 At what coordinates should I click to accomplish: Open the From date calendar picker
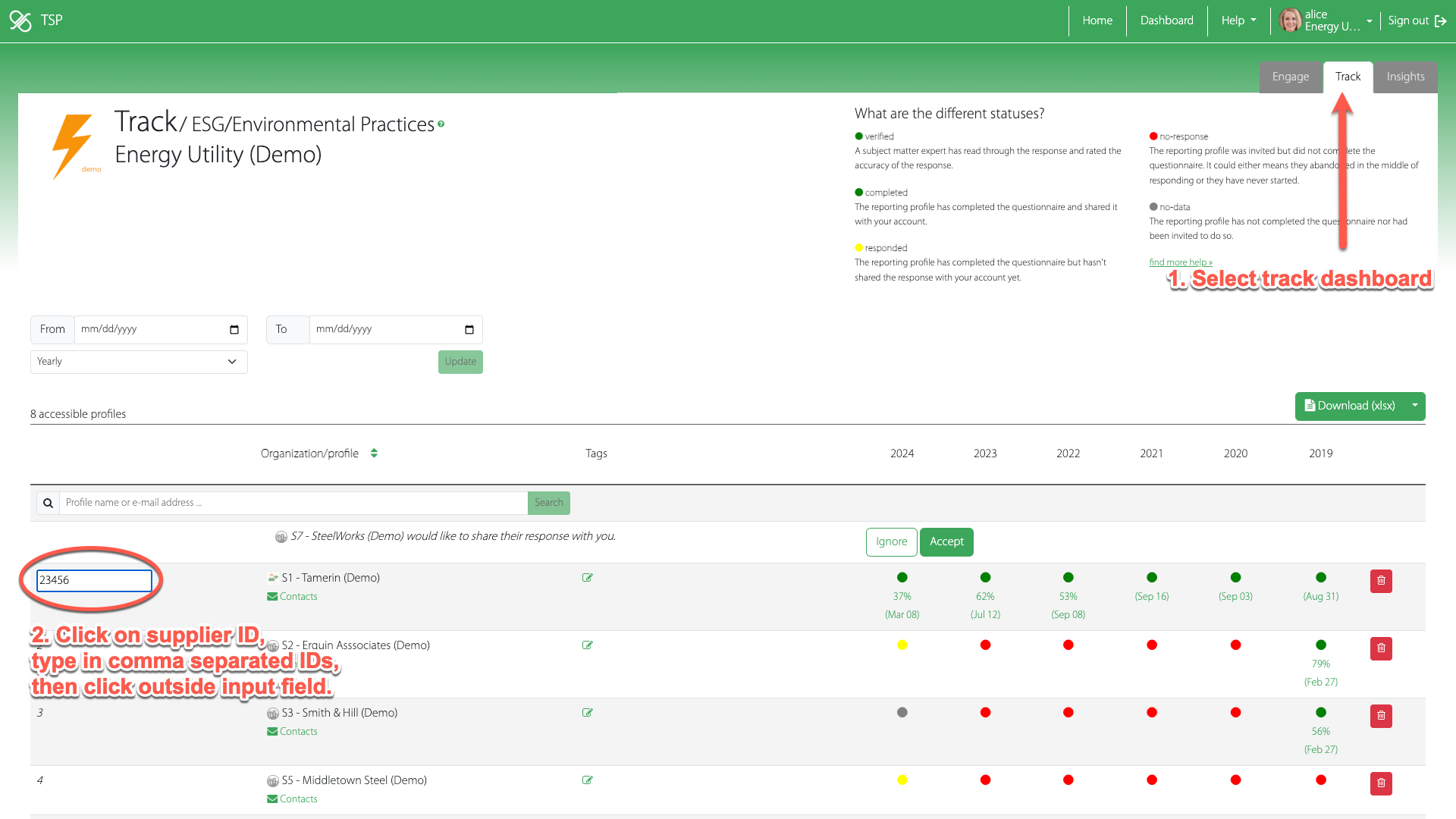tap(234, 330)
